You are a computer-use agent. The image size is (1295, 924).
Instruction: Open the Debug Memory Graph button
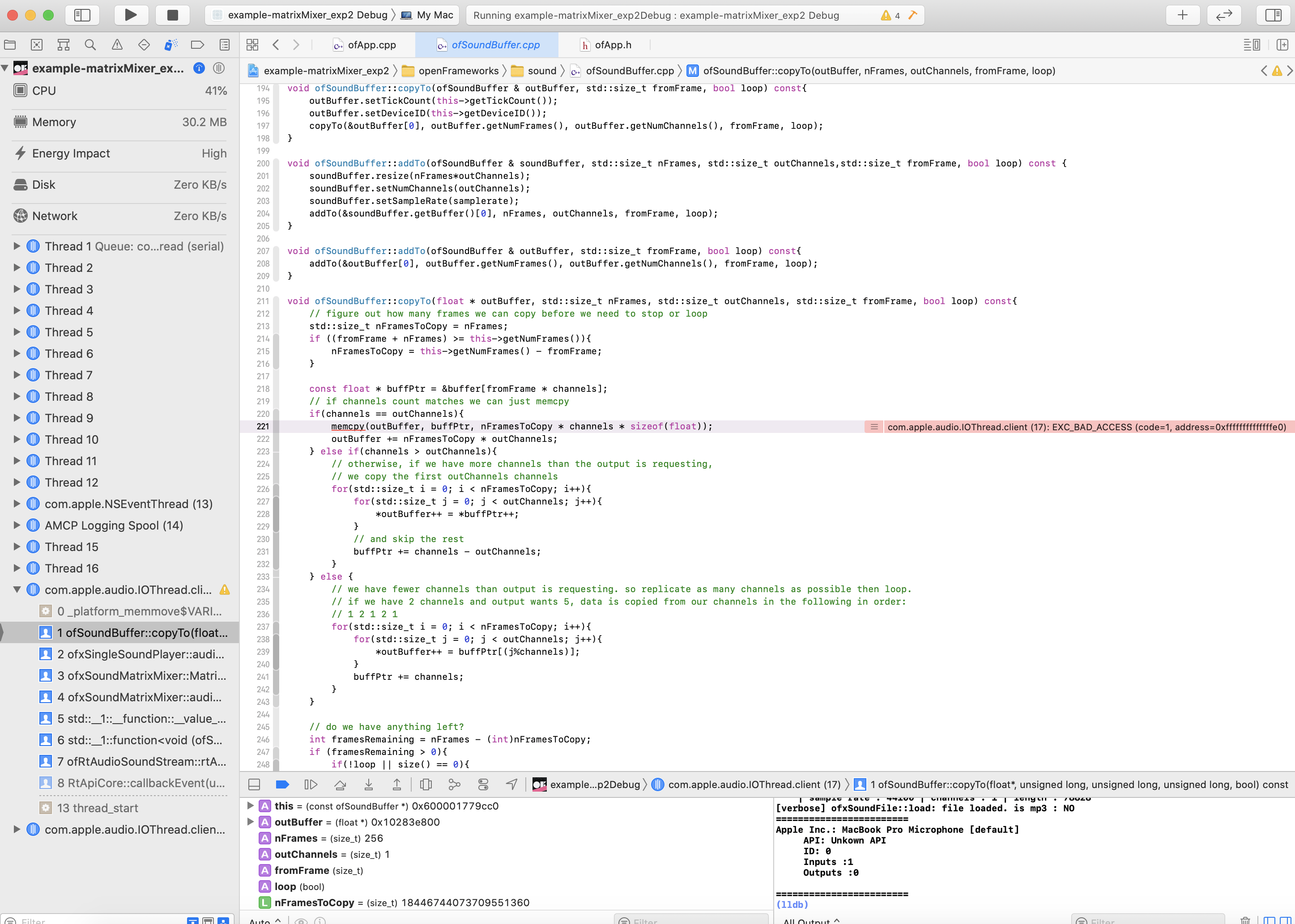(454, 784)
